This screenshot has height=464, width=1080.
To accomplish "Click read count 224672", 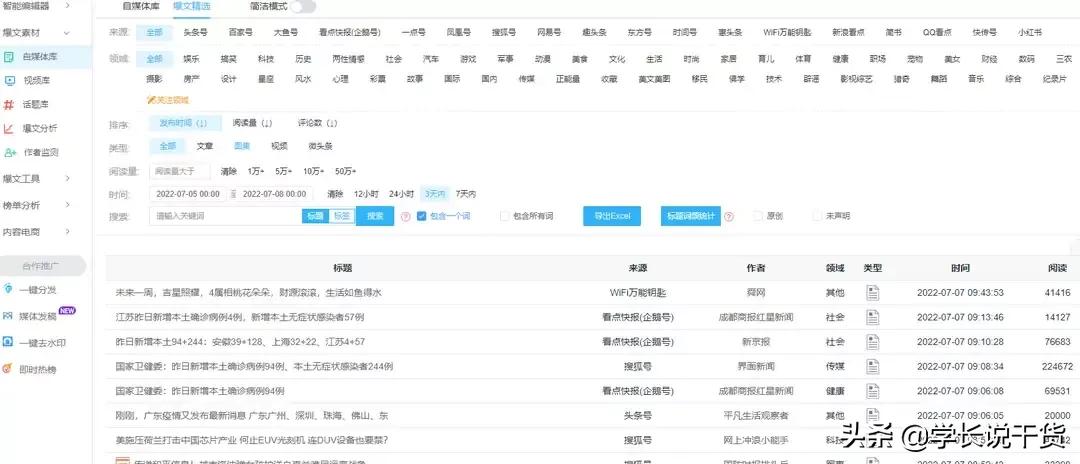I will click(x=1057, y=366).
